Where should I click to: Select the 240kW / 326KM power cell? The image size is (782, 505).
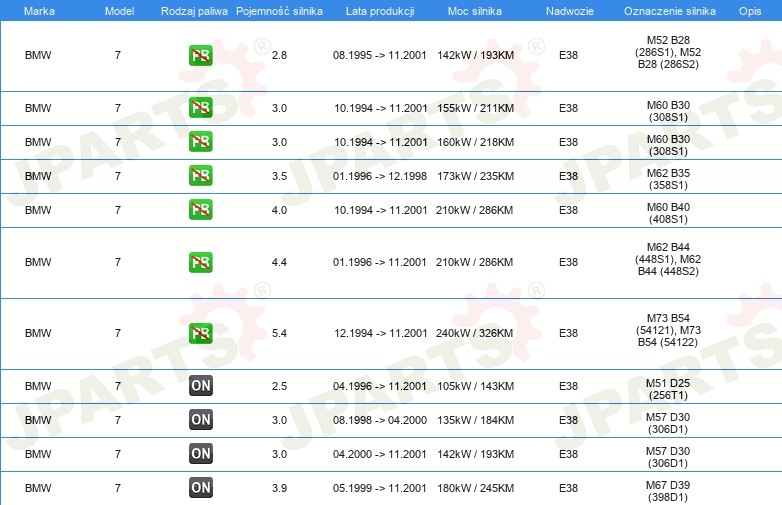tap(475, 333)
